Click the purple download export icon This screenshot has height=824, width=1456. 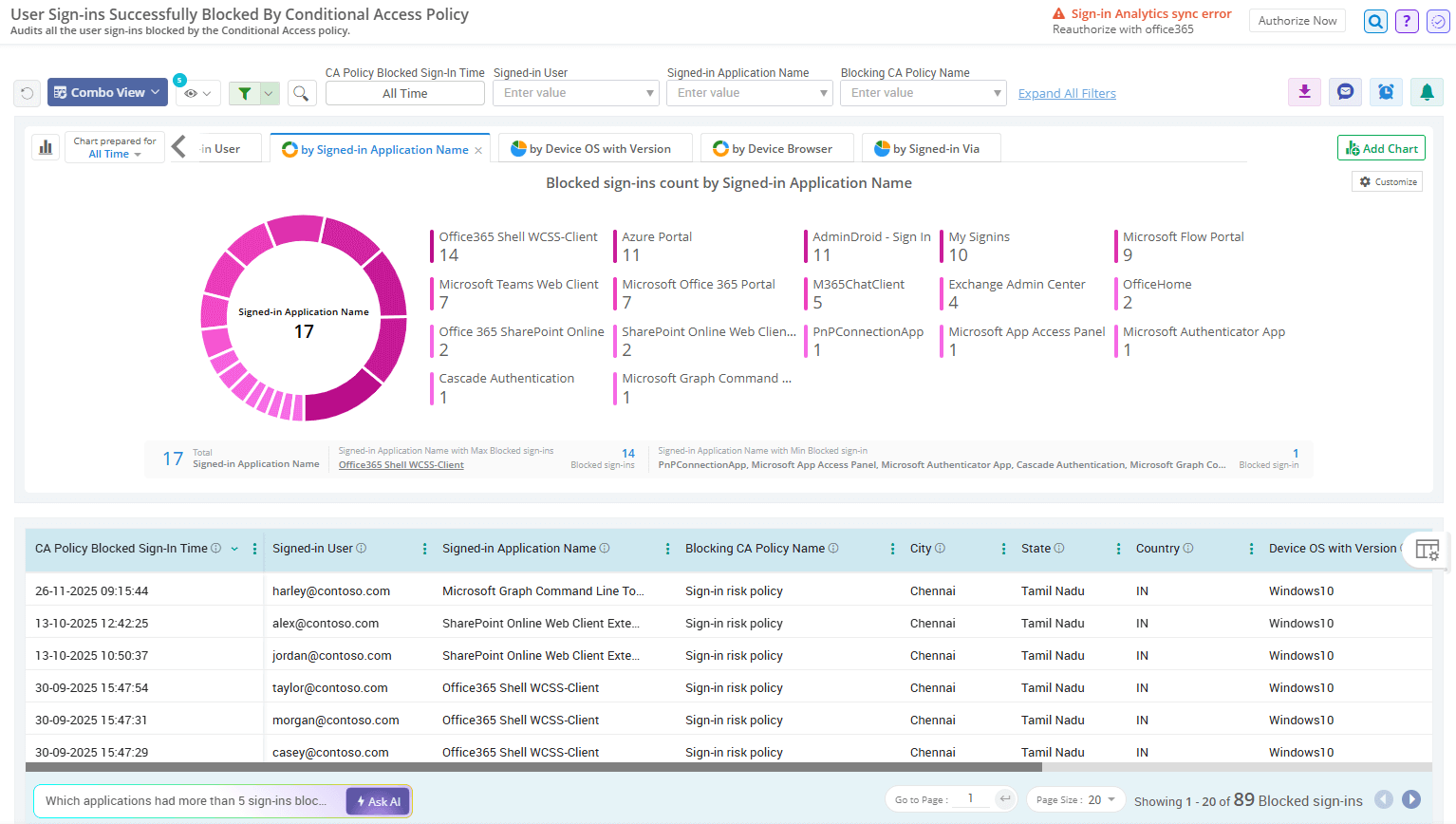tap(1304, 92)
